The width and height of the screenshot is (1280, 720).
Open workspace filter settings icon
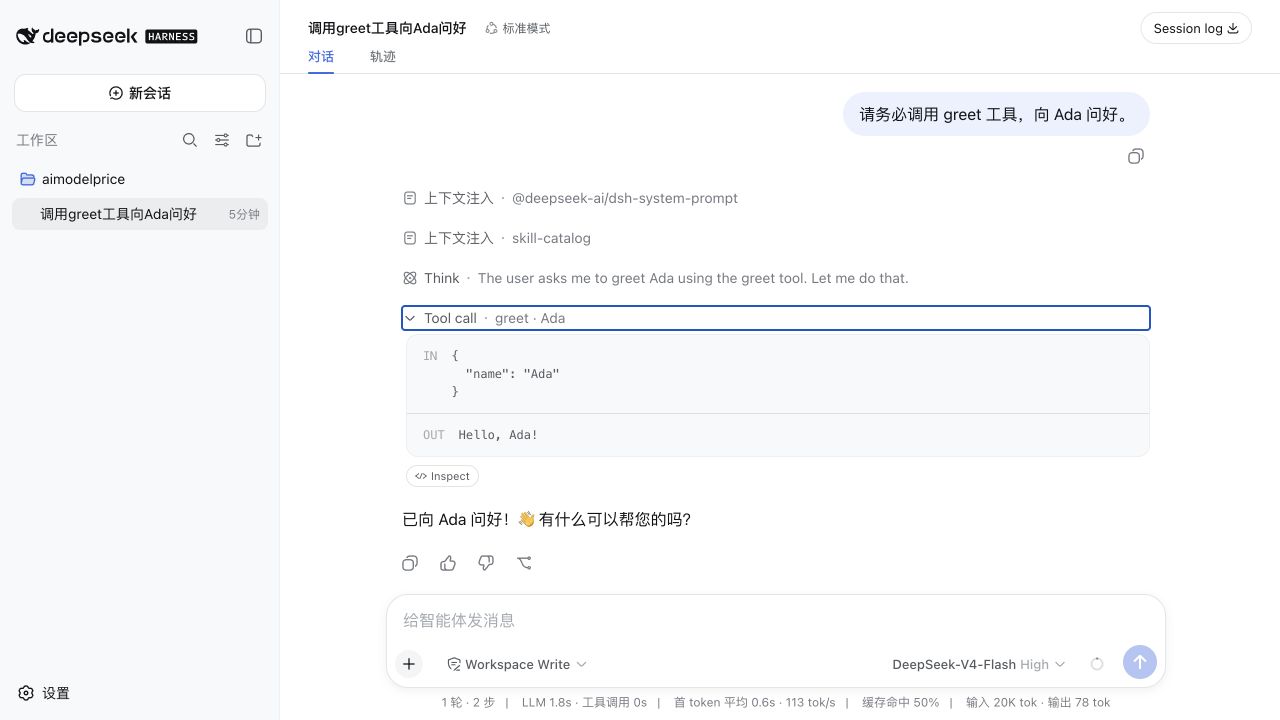222,140
